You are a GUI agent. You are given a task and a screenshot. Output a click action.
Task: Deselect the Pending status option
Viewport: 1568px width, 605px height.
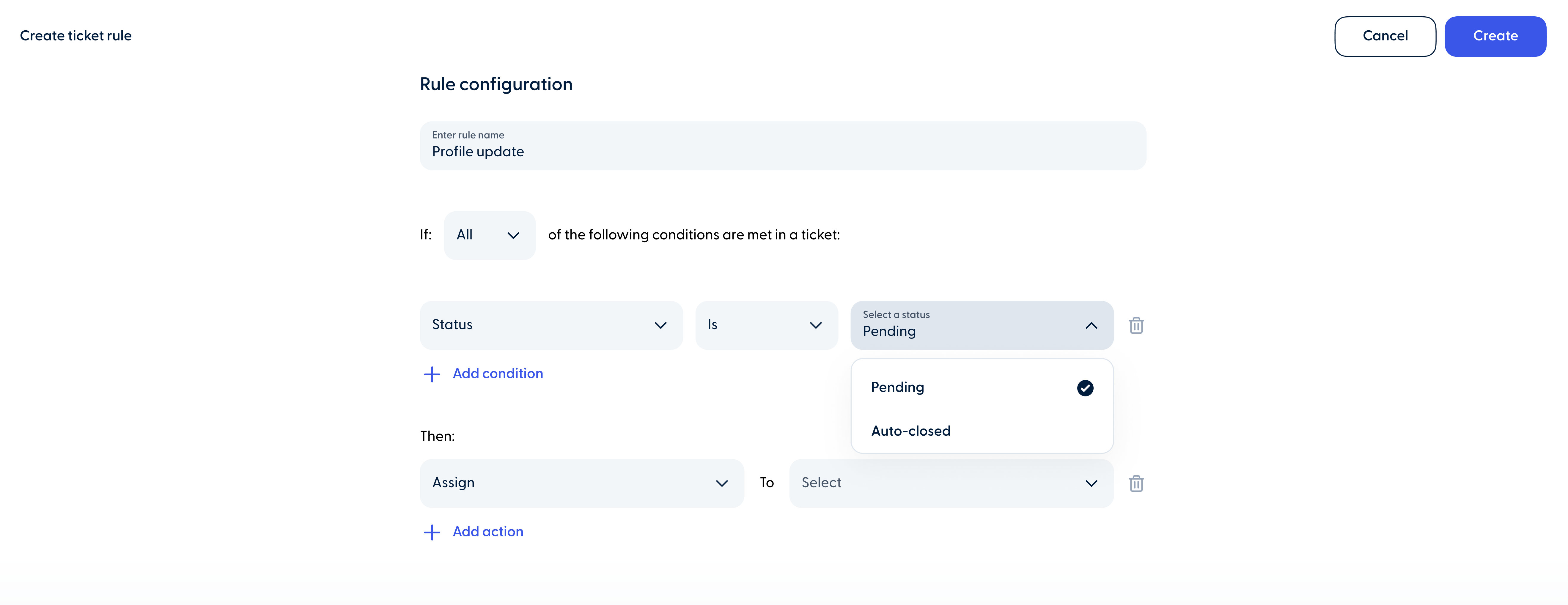[x=897, y=387]
